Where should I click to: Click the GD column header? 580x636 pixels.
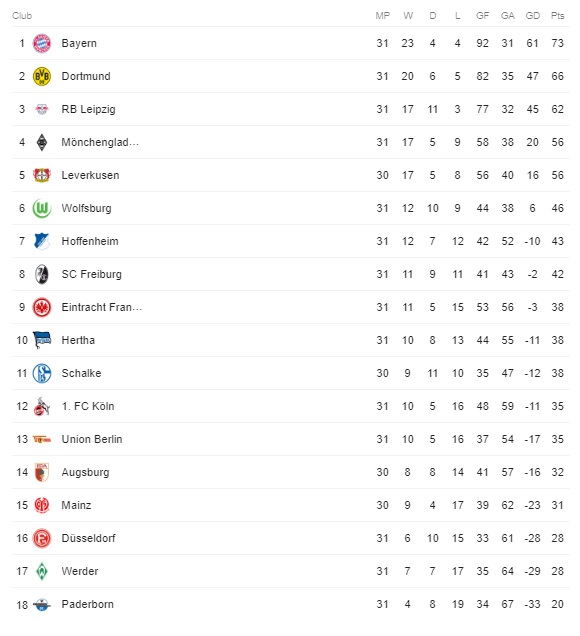click(x=533, y=16)
